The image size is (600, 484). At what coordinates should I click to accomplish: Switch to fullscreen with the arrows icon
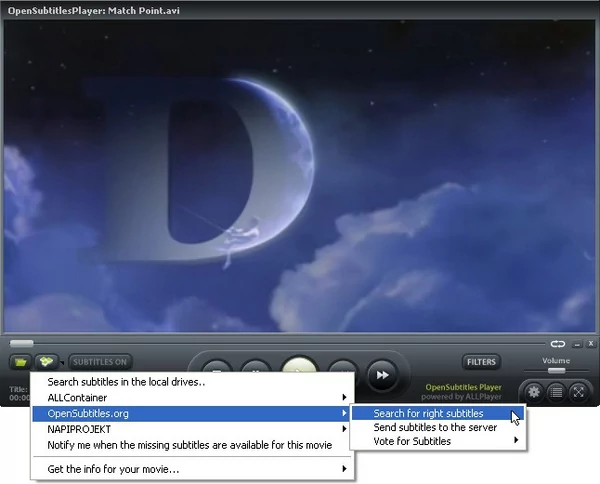(578, 391)
